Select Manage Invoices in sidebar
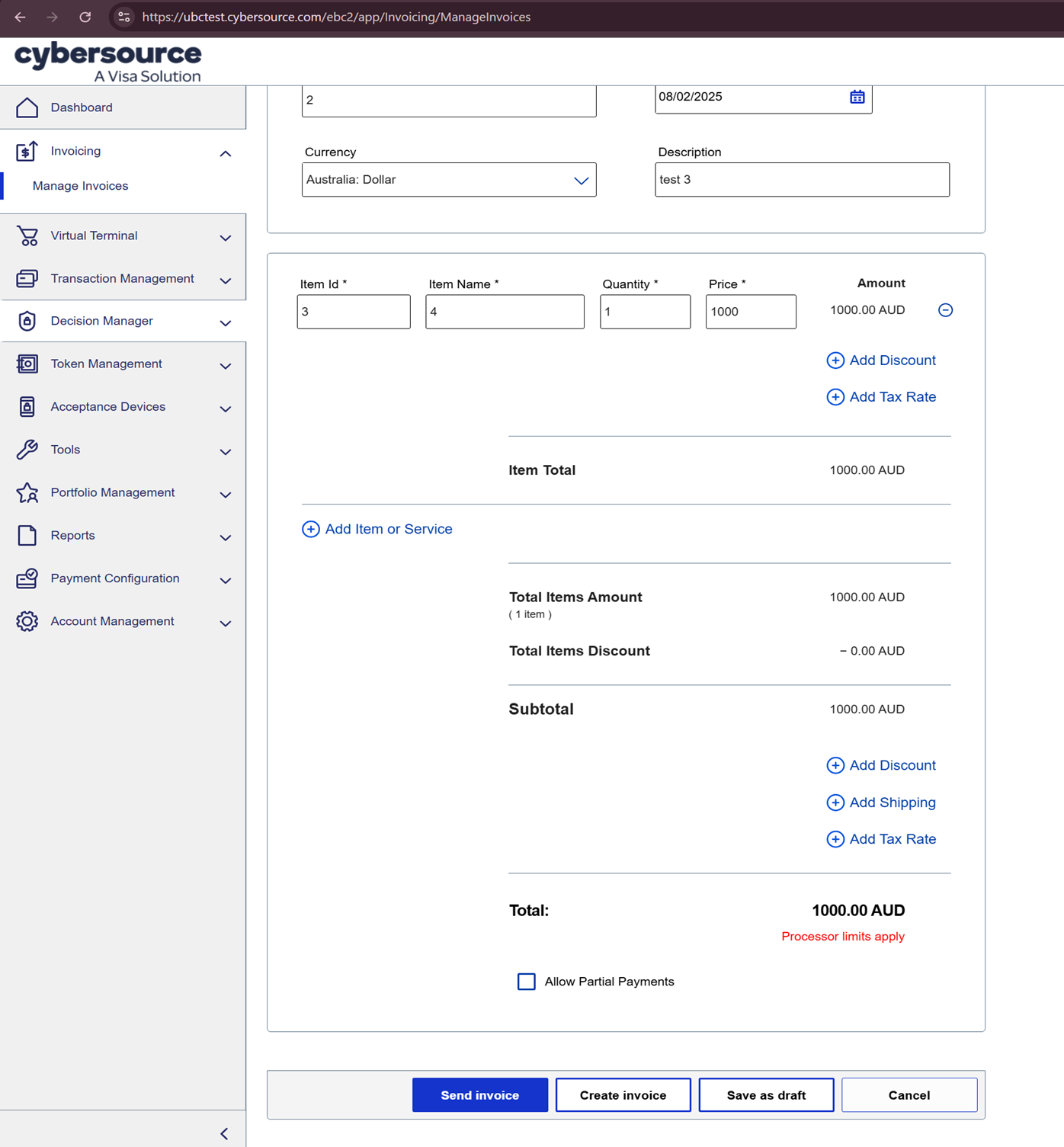The width and height of the screenshot is (1064, 1147). coord(80,186)
